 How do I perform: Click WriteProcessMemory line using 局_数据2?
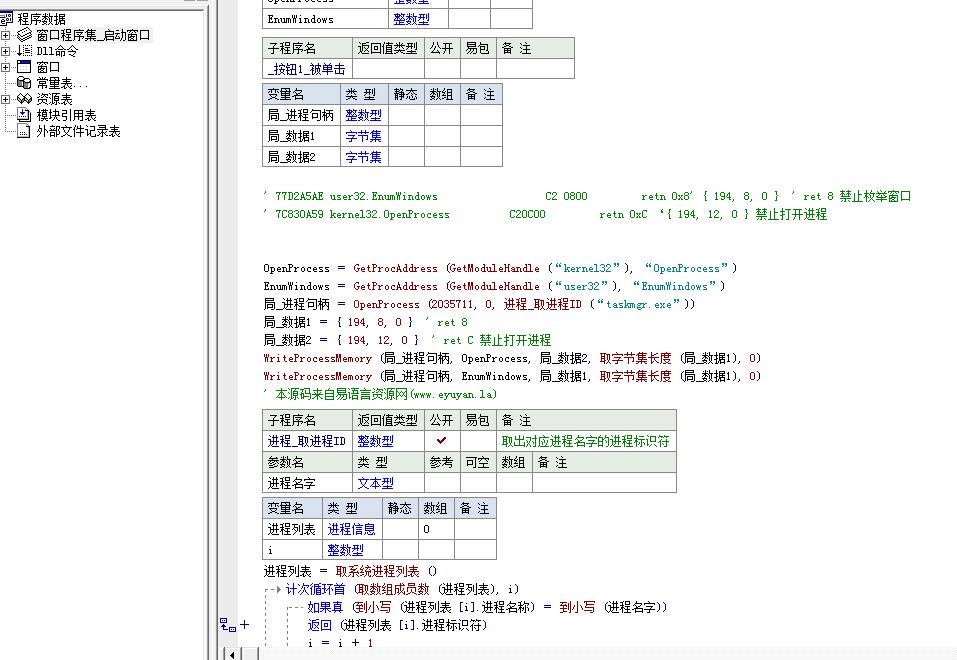click(512, 358)
